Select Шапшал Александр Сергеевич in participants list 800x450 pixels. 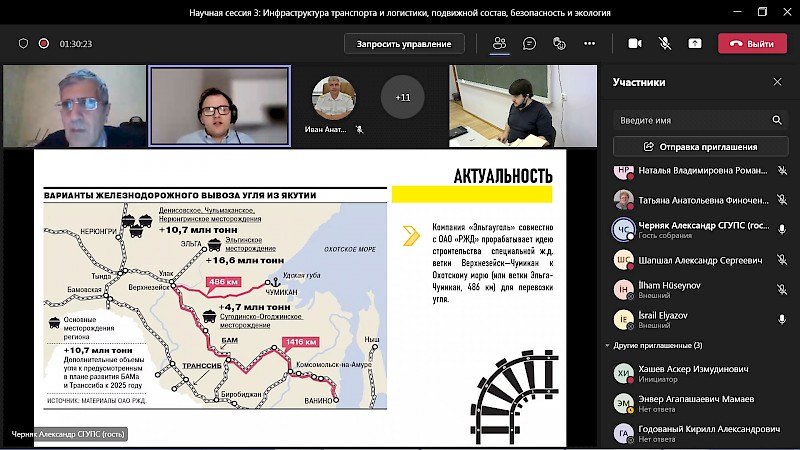700,260
